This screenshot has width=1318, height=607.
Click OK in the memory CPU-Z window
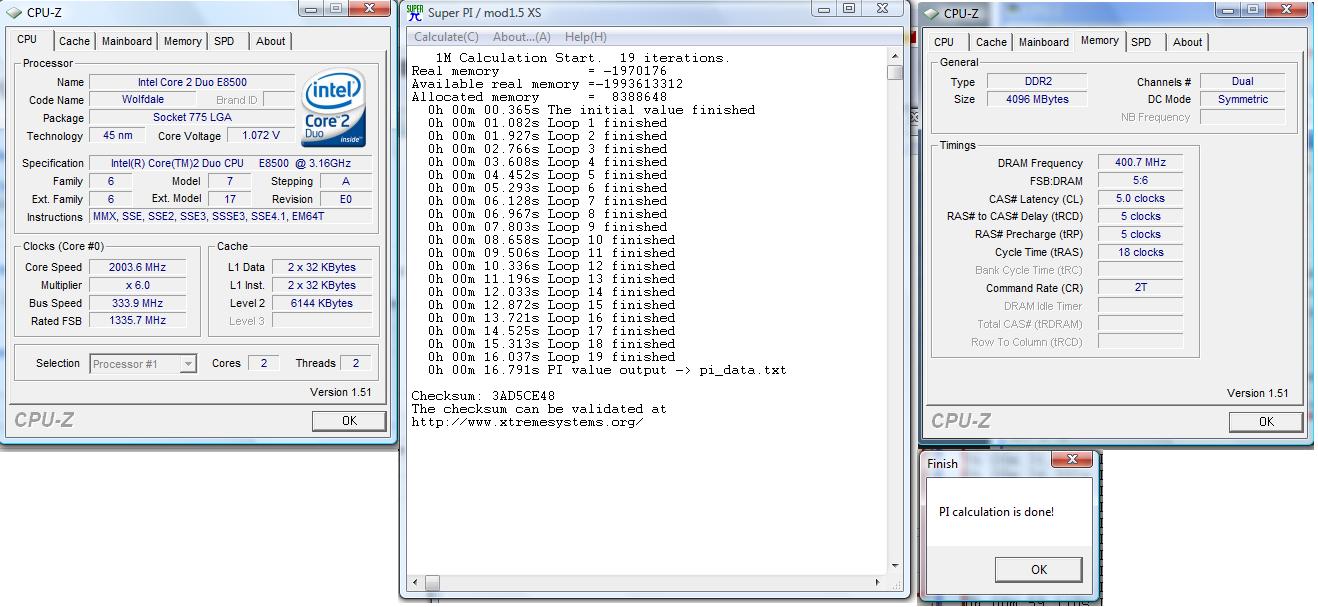coord(1266,422)
